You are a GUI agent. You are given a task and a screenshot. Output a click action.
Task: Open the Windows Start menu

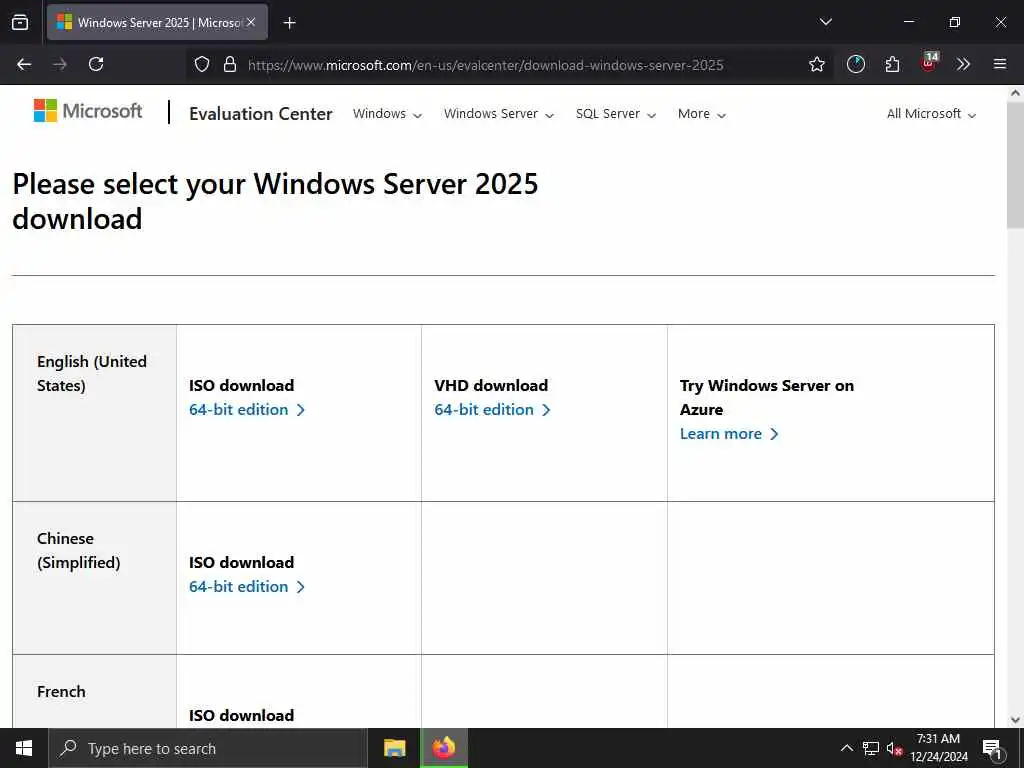24,748
